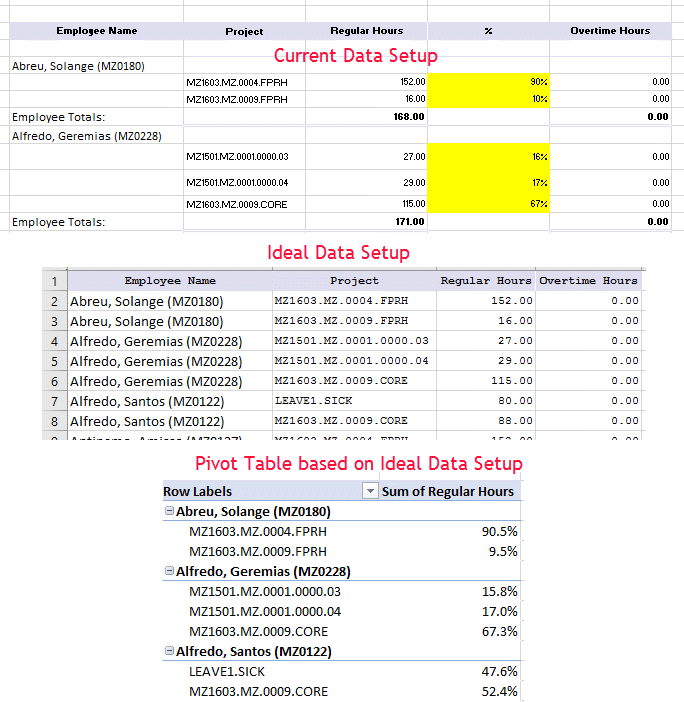Select the bold 168.00 total cell
This screenshot has height=702, width=684.
pyautogui.click(x=367, y=117)
